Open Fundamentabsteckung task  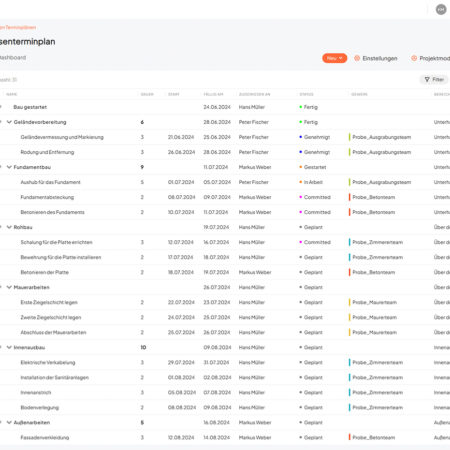[x=47, y=197]
